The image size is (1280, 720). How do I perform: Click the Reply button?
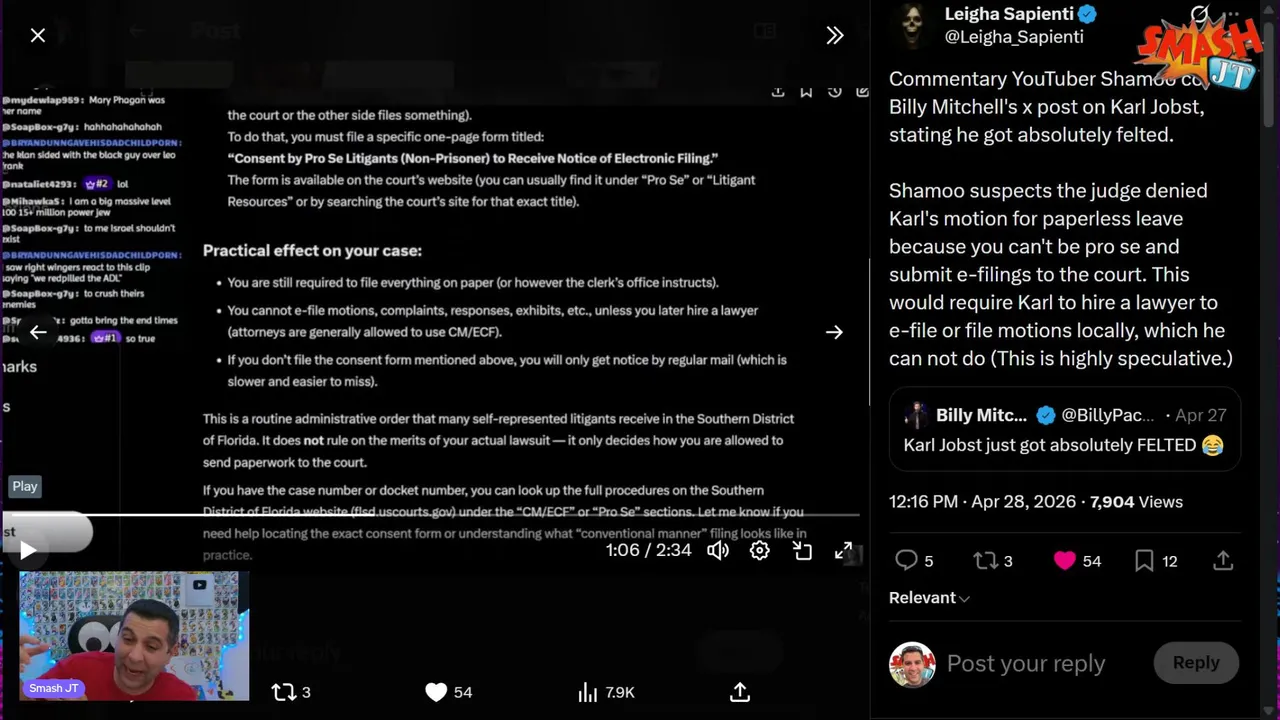point(1196,663)
